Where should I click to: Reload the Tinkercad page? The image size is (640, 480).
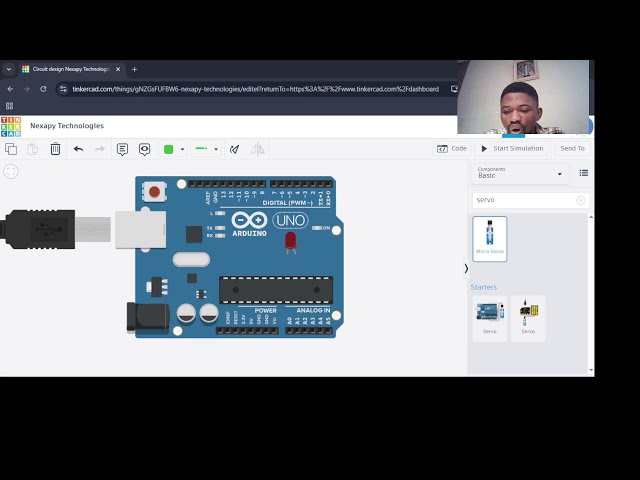43,89
